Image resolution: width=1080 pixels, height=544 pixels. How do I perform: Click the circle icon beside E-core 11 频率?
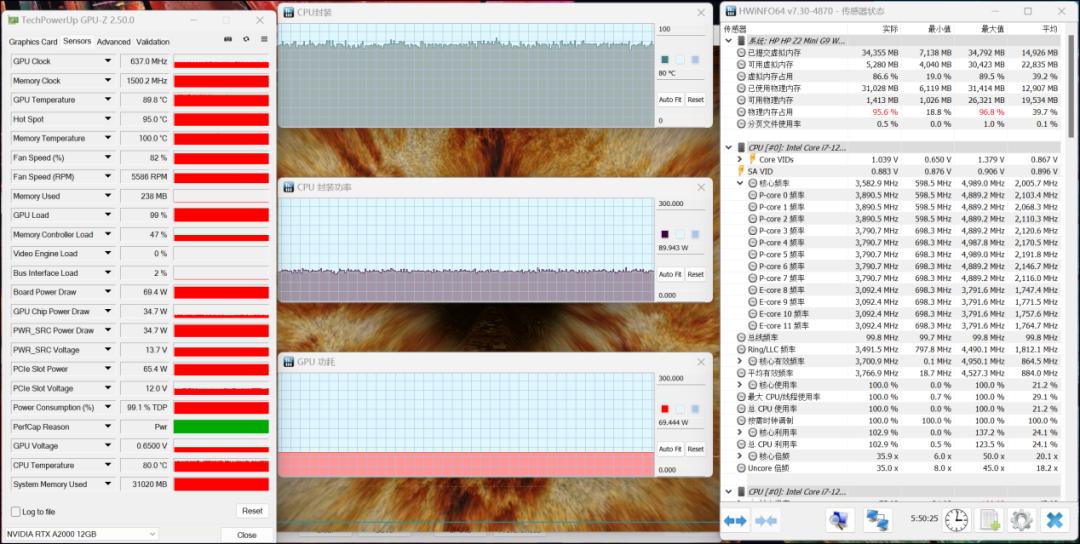(x=753, y=326)
